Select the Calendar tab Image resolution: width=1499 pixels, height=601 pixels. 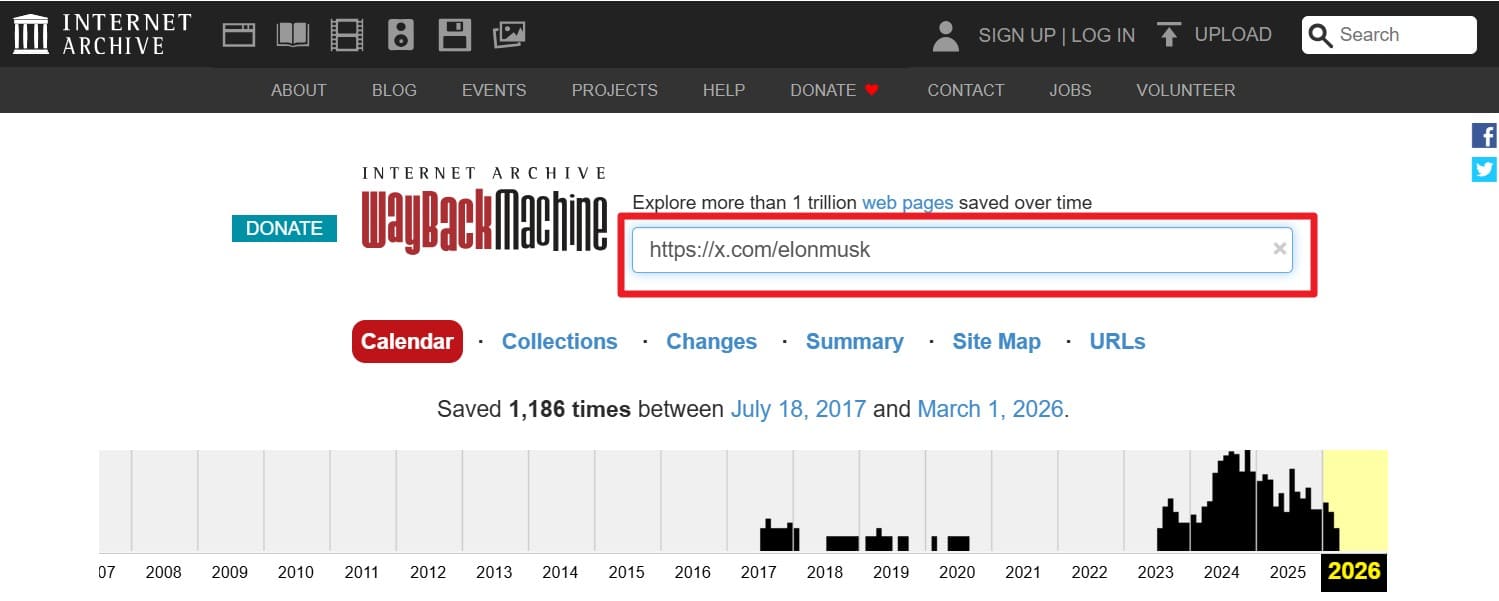pyautogui.click(x=407, y=341)
